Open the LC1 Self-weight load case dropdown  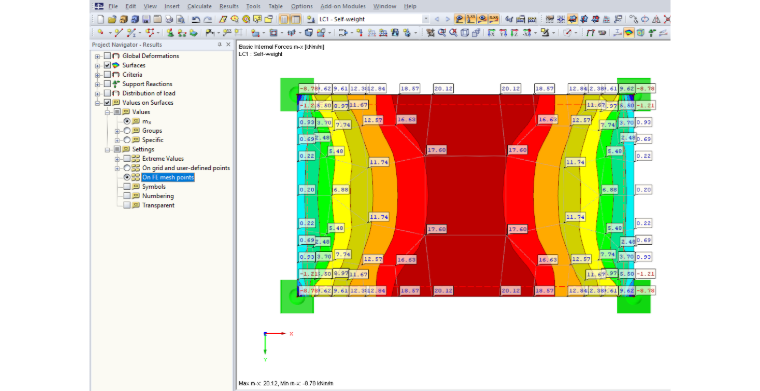(x=426, y=19)
